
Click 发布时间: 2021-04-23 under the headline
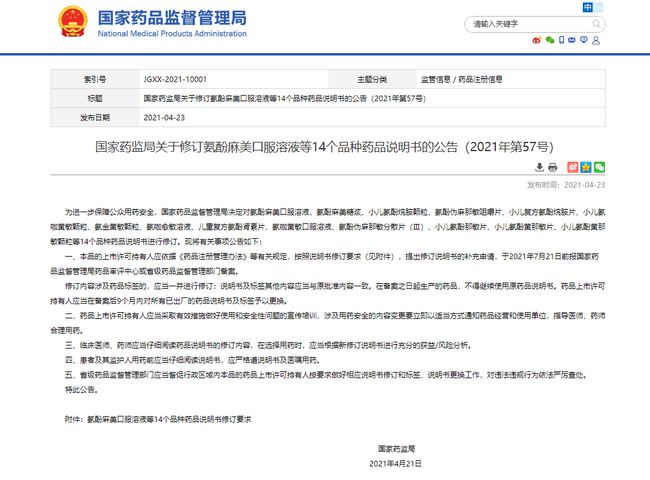click(566, 185)
